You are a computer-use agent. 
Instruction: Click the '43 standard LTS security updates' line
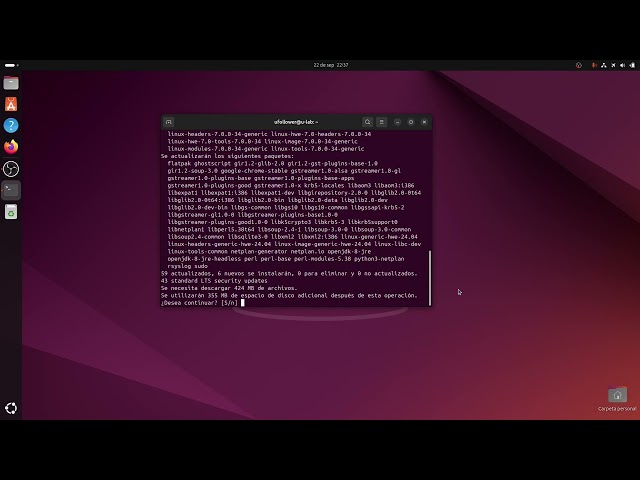[214, 281]
